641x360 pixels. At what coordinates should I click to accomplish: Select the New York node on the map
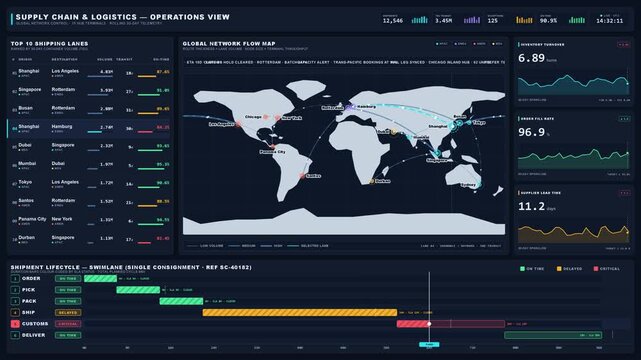click(x=278, y=118)
